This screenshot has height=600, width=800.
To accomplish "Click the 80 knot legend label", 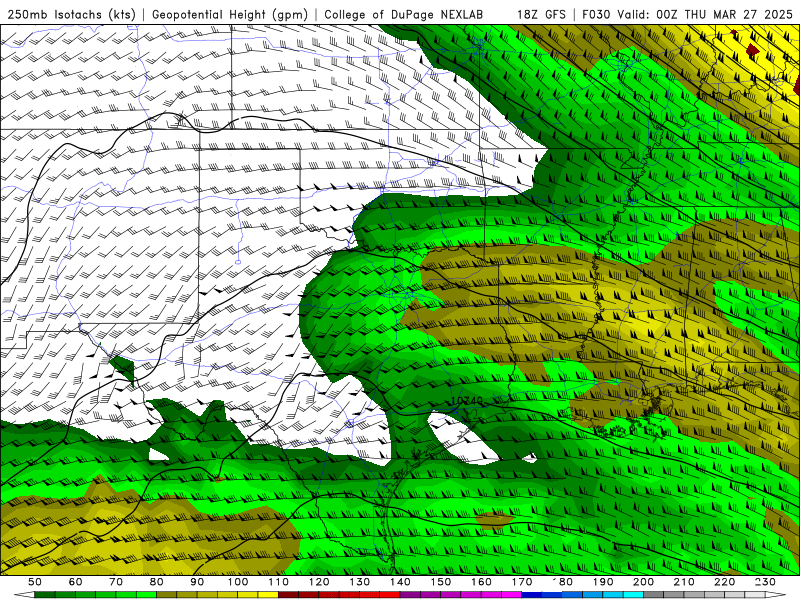I will click(x=157, y=582).
